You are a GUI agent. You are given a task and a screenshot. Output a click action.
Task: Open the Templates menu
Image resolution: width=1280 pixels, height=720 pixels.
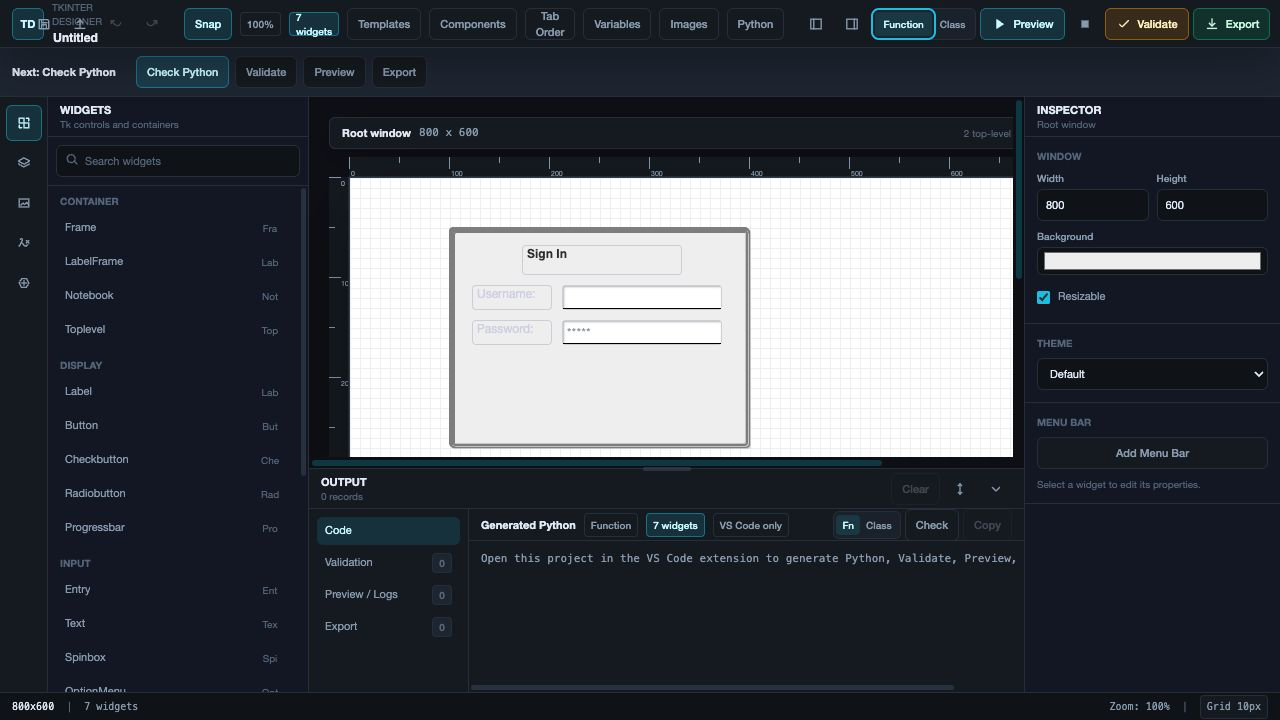(x=384, y=24)
